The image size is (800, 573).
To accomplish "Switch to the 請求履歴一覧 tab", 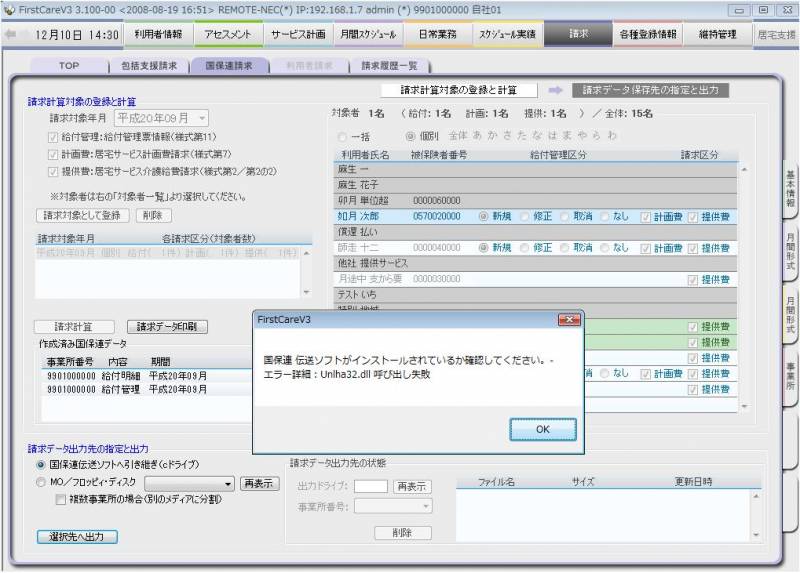I will pyautogui.click(x=386, y=65).
